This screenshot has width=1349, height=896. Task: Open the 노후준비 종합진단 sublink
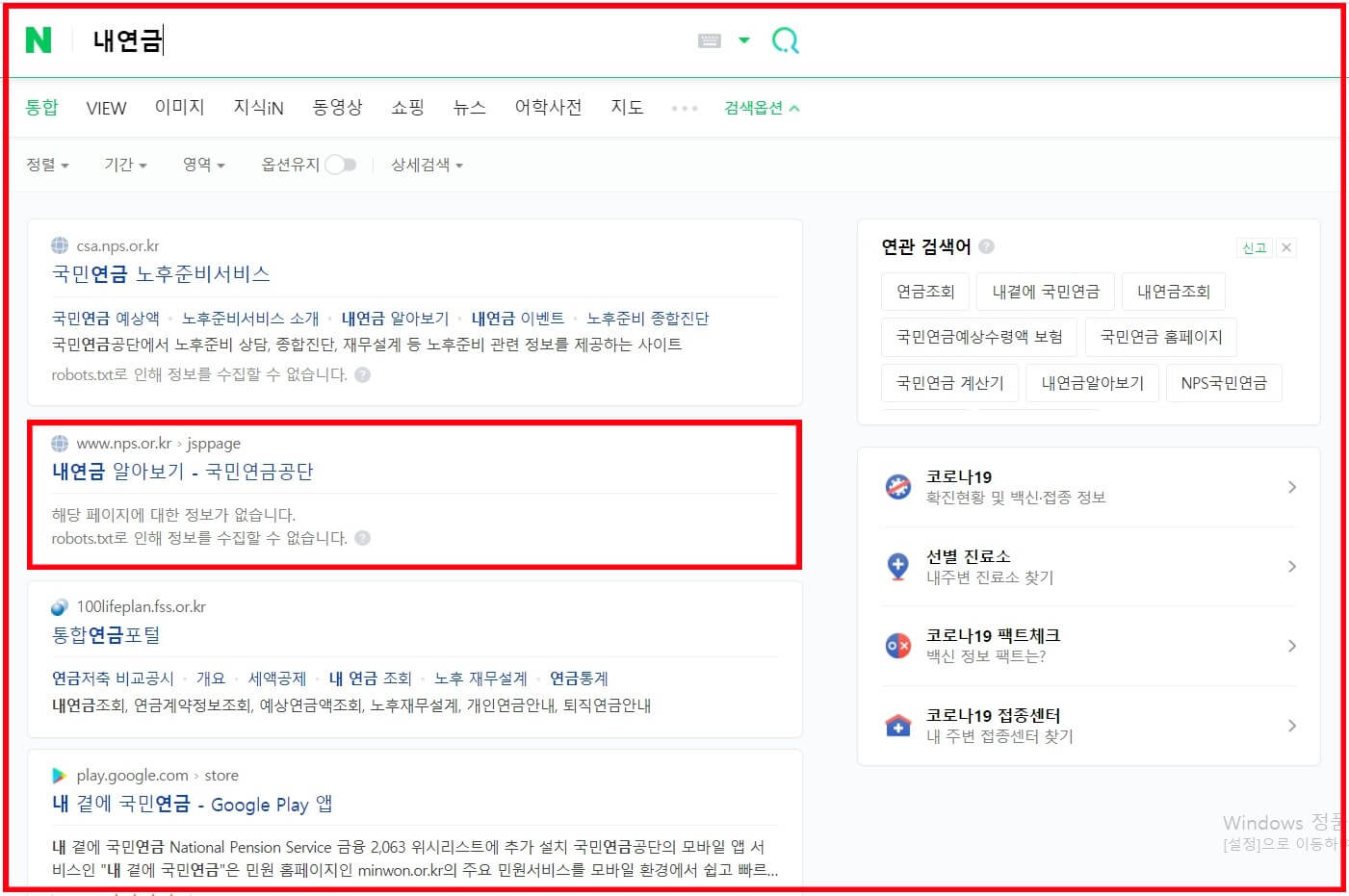coord(647,318)
